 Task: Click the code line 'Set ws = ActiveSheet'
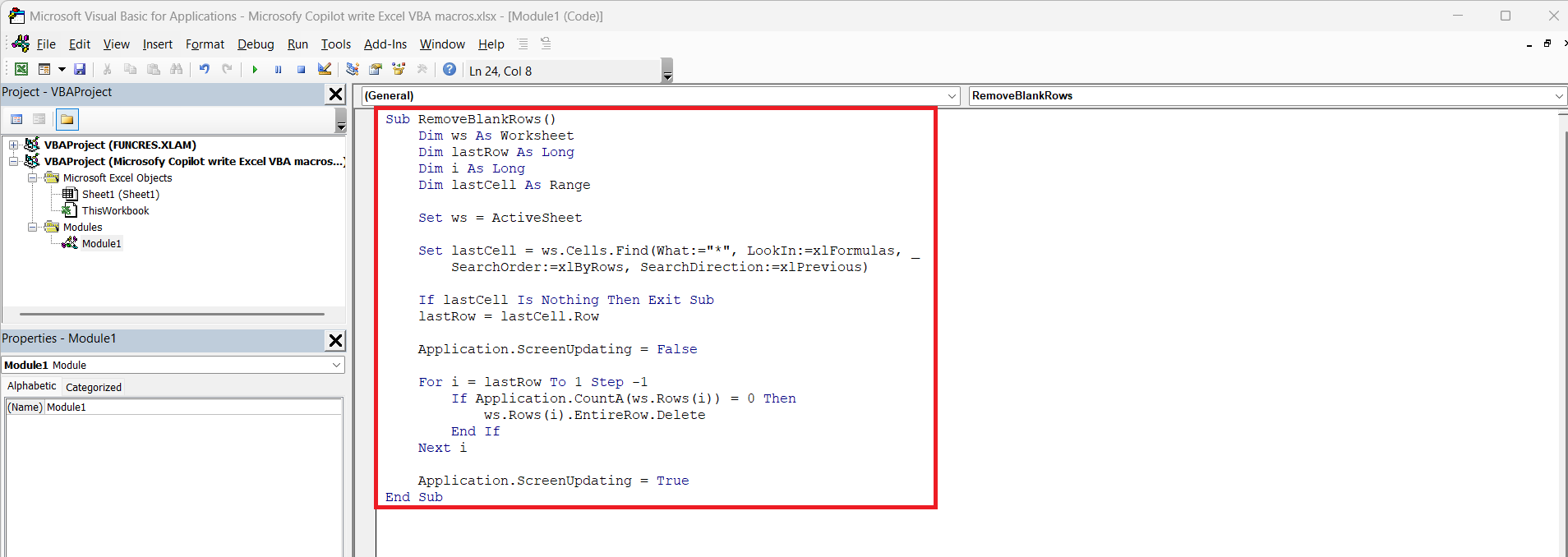point(500,218)
